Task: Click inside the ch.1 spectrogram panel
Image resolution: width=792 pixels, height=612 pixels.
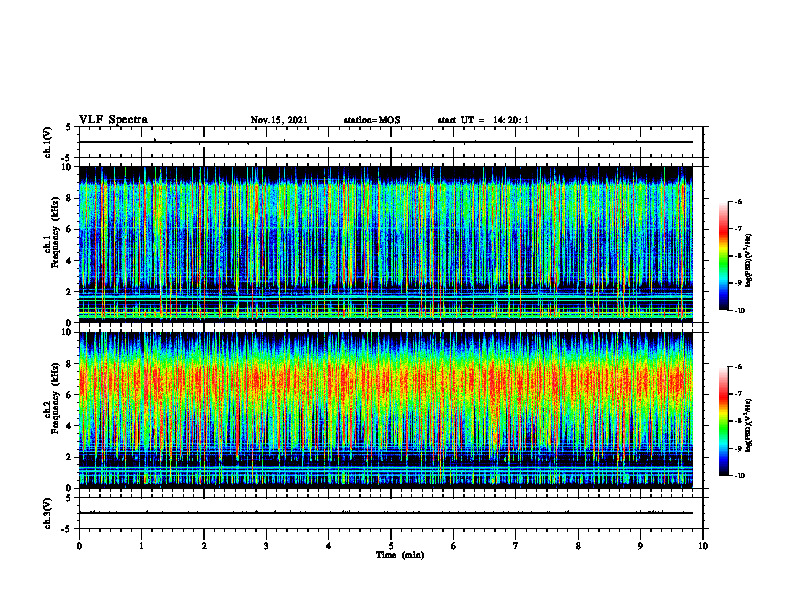Action: (x=386, y=244)
